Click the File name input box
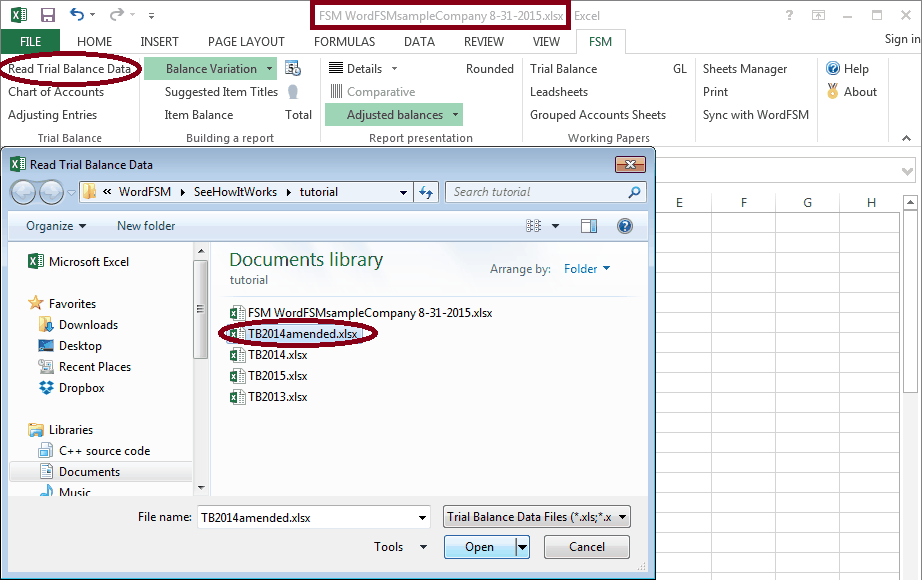 pos(313,518)
